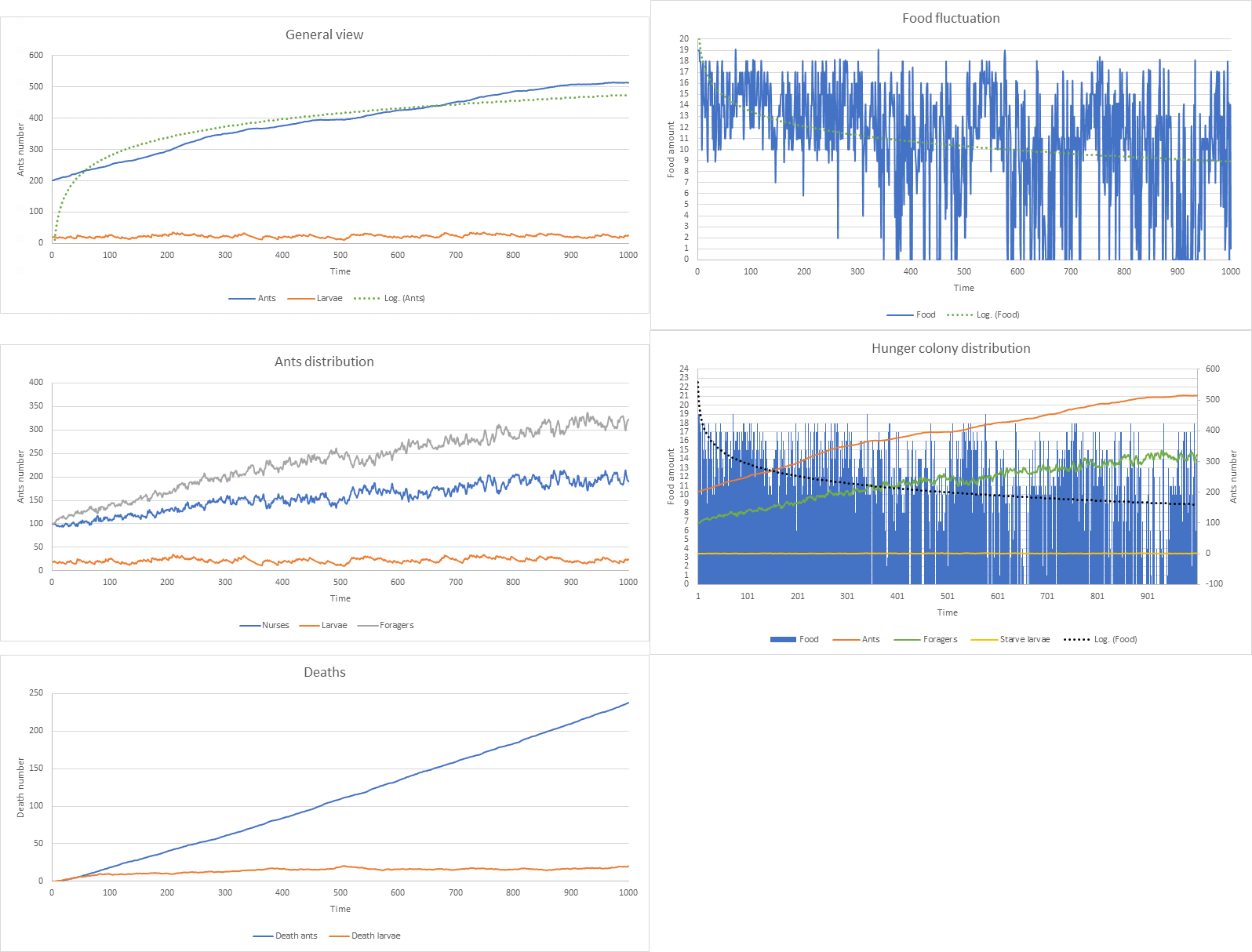Click 600 on General view vertical axis
Image resolution: width=1252 pixels, height=952 pixels.
(36, 55)
